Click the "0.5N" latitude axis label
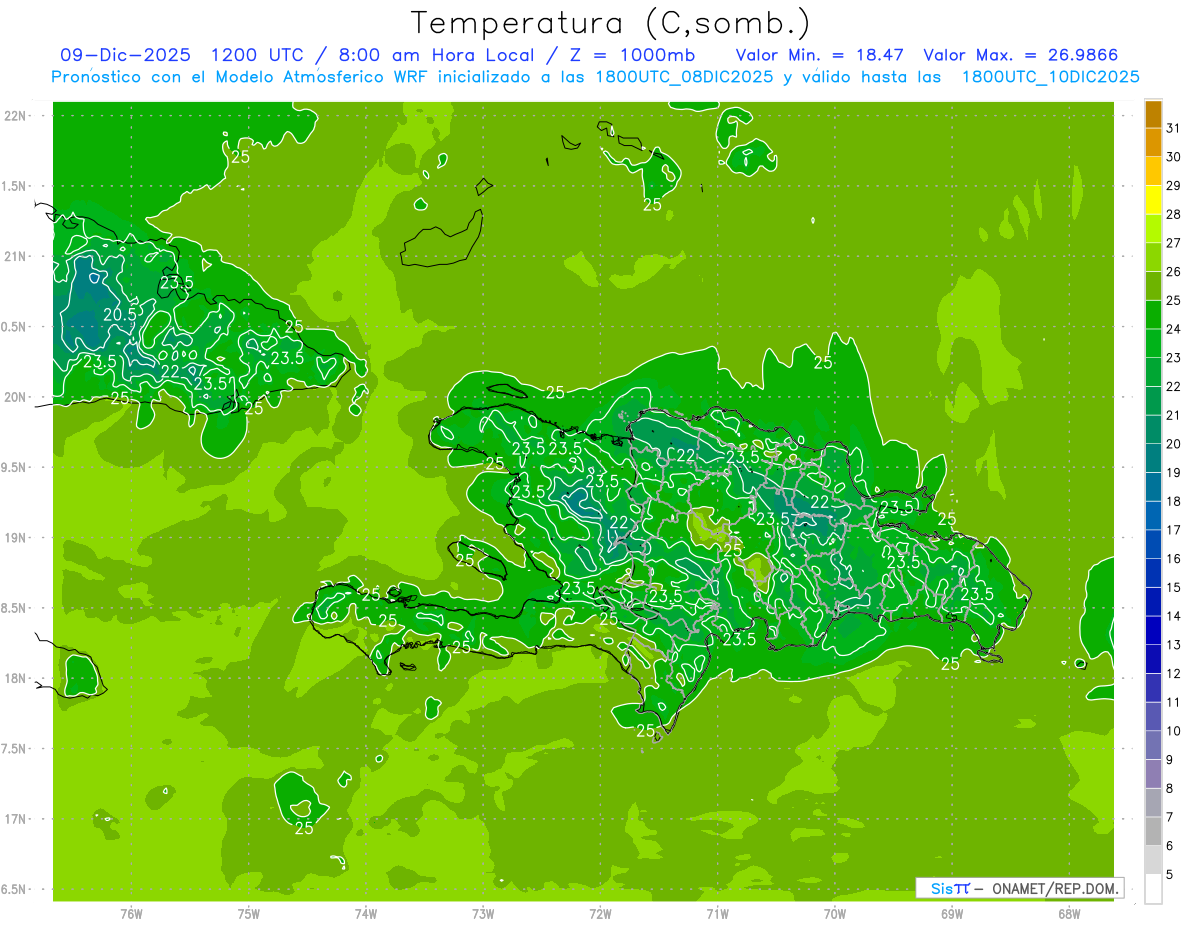 coord(14,327)
